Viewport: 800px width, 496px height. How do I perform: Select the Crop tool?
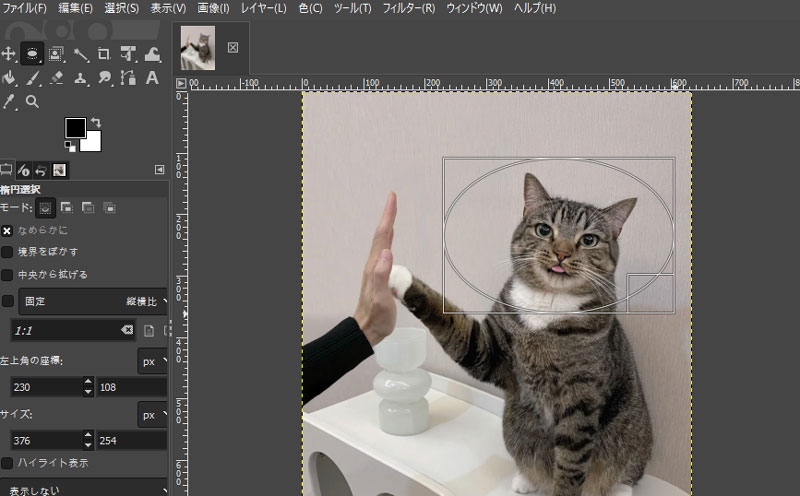click(x=104, y=54)
